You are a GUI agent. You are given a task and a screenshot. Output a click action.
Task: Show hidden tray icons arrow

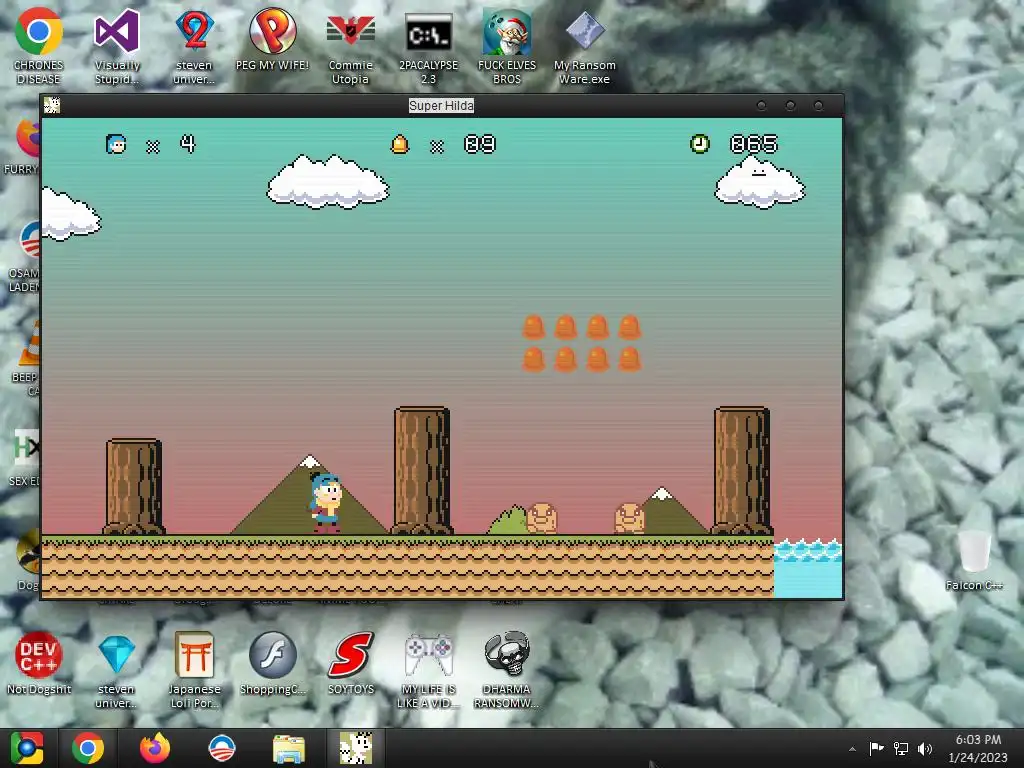[x=852, y=749]
